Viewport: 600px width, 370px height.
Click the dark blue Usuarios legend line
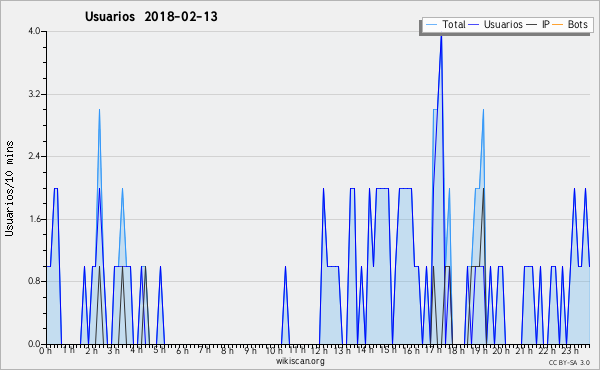[474, 25]
